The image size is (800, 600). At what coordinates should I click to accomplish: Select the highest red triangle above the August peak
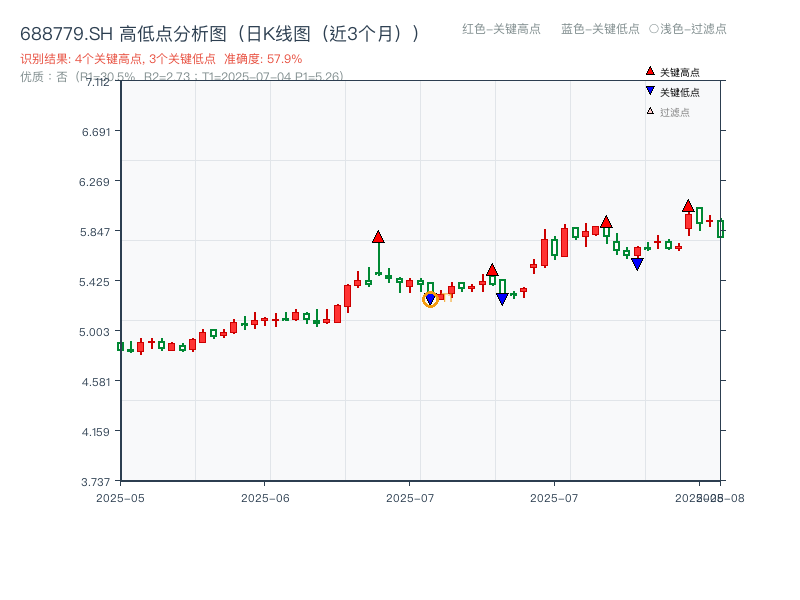click(x=689, y=205)
